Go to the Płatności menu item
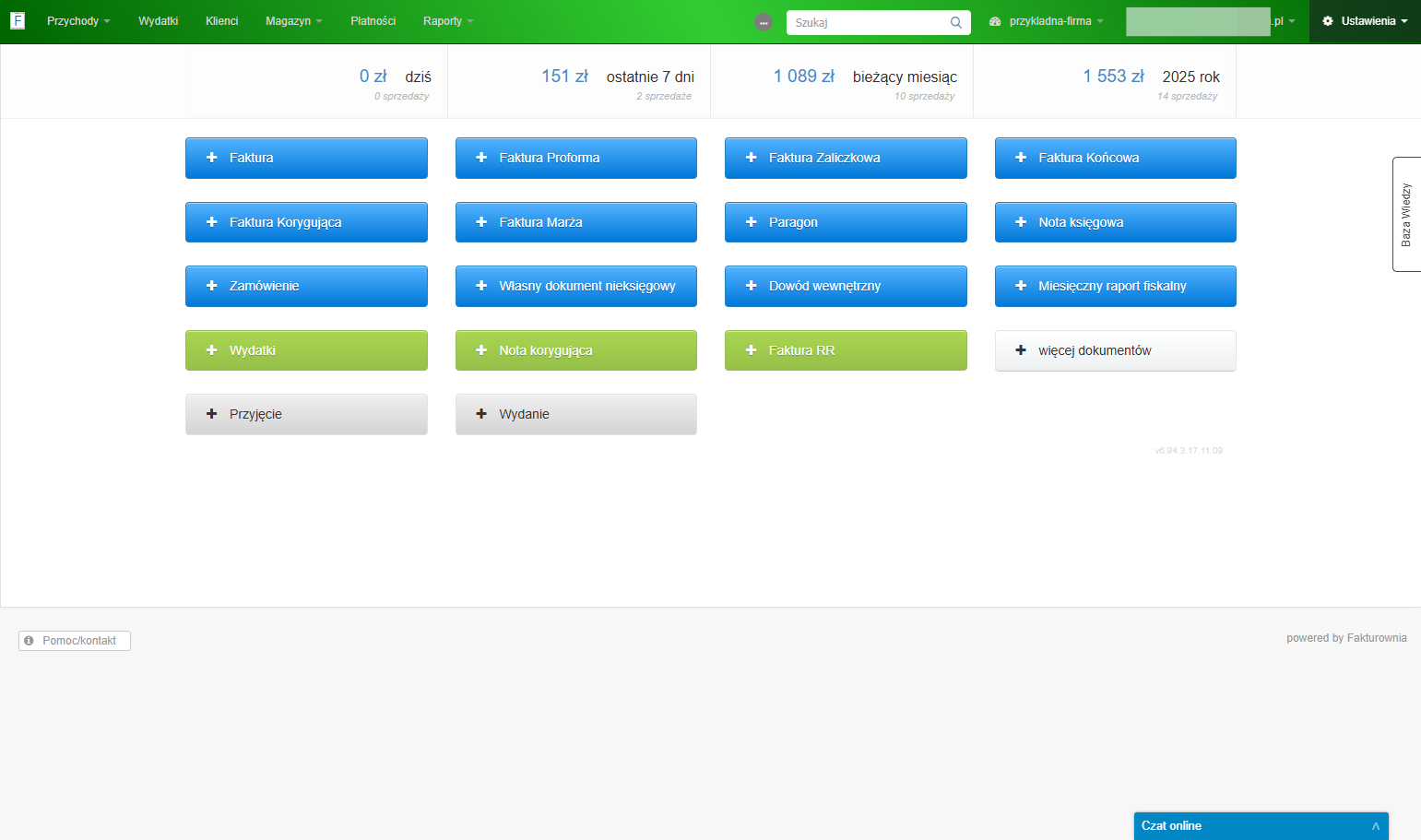This screenshot has height=840, width=1421. 373,21
